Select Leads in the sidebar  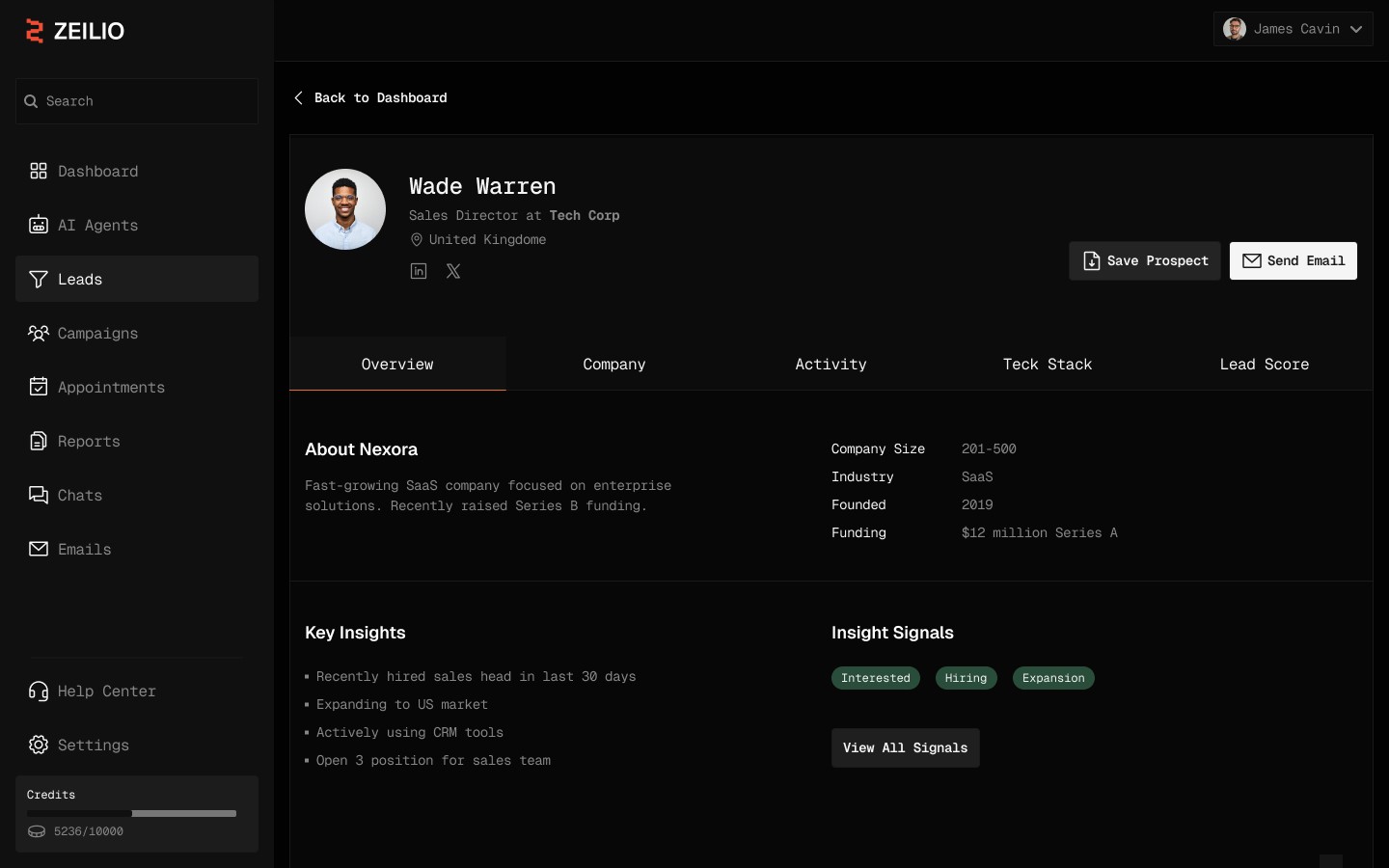(x=137, y=279)
